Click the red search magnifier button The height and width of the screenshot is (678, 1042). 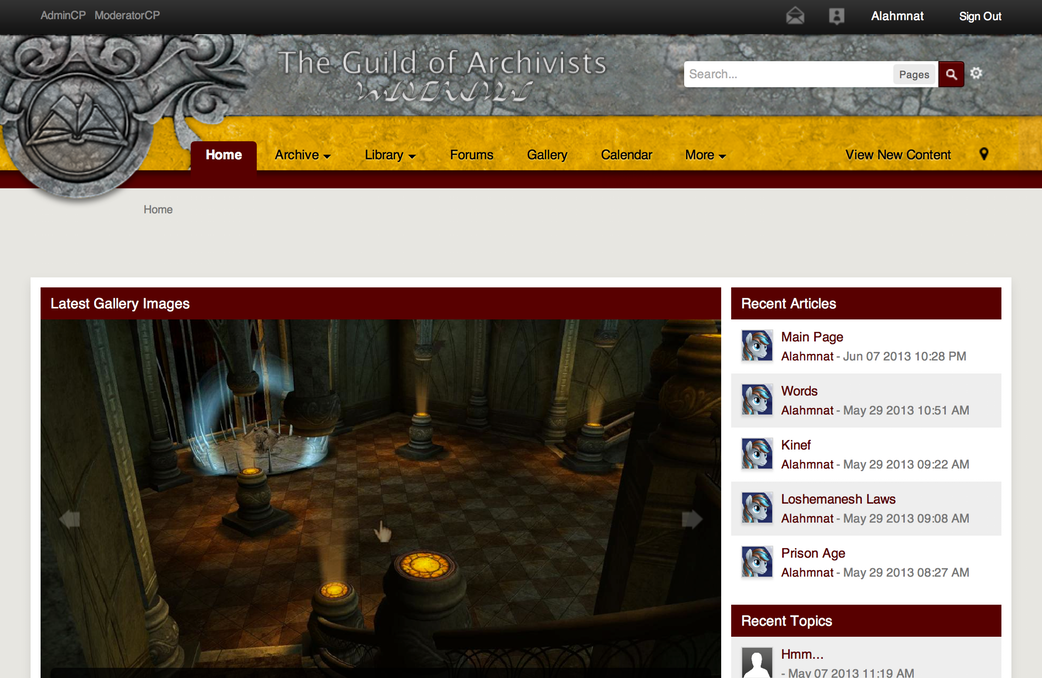coord(951,74)
